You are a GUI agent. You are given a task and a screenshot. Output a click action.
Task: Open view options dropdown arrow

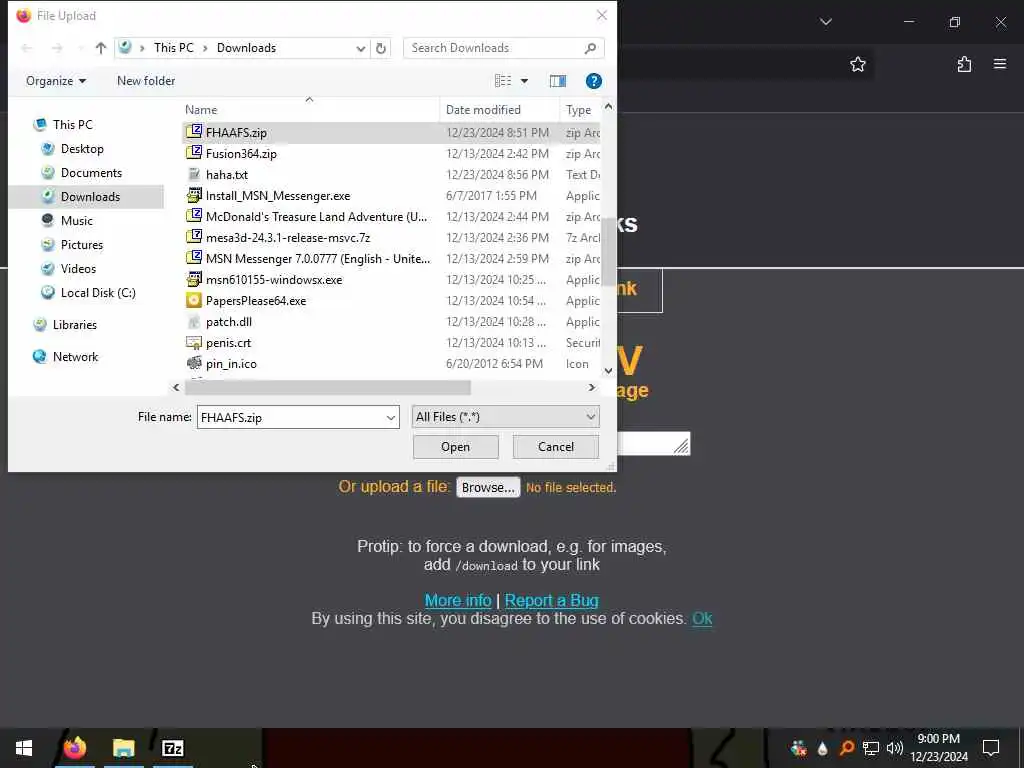point(524,81)
